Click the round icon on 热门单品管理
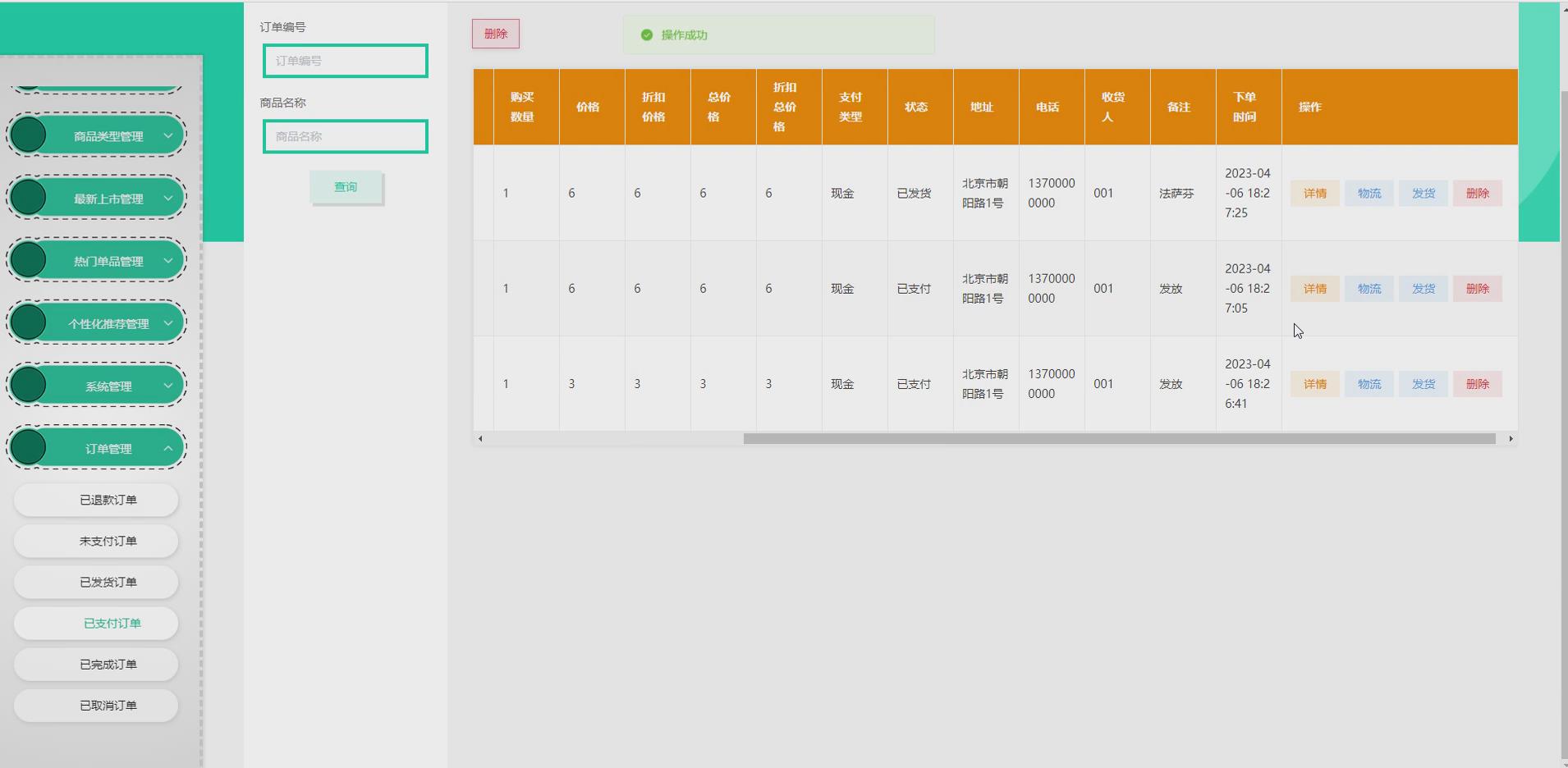Screen dimensions: 1568x768 click(x=29, y=260)
